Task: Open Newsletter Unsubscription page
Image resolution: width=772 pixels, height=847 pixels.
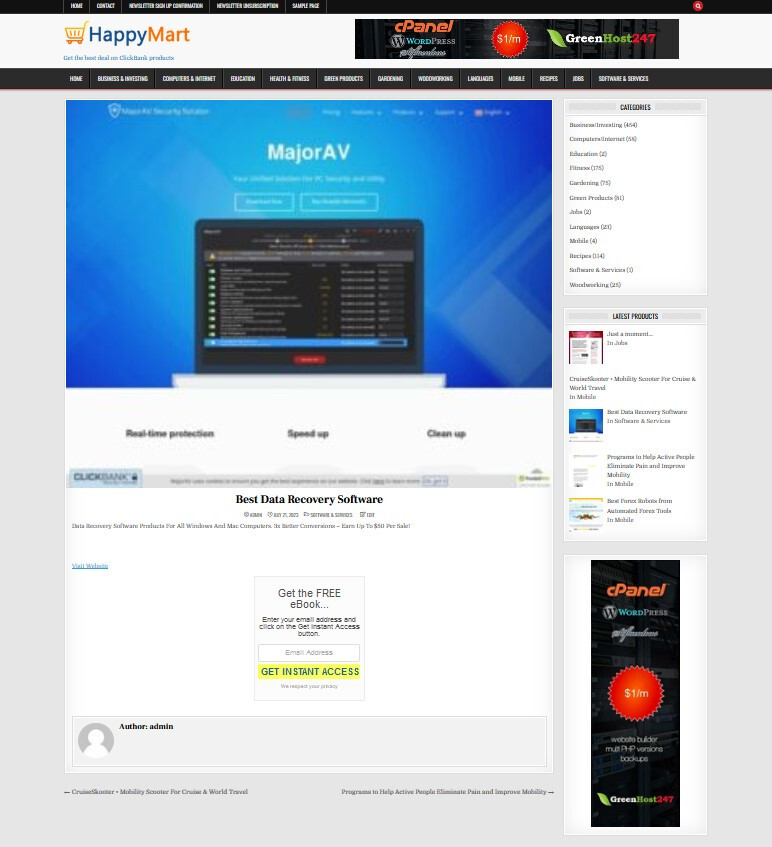Action: click(x=247, y=6)
